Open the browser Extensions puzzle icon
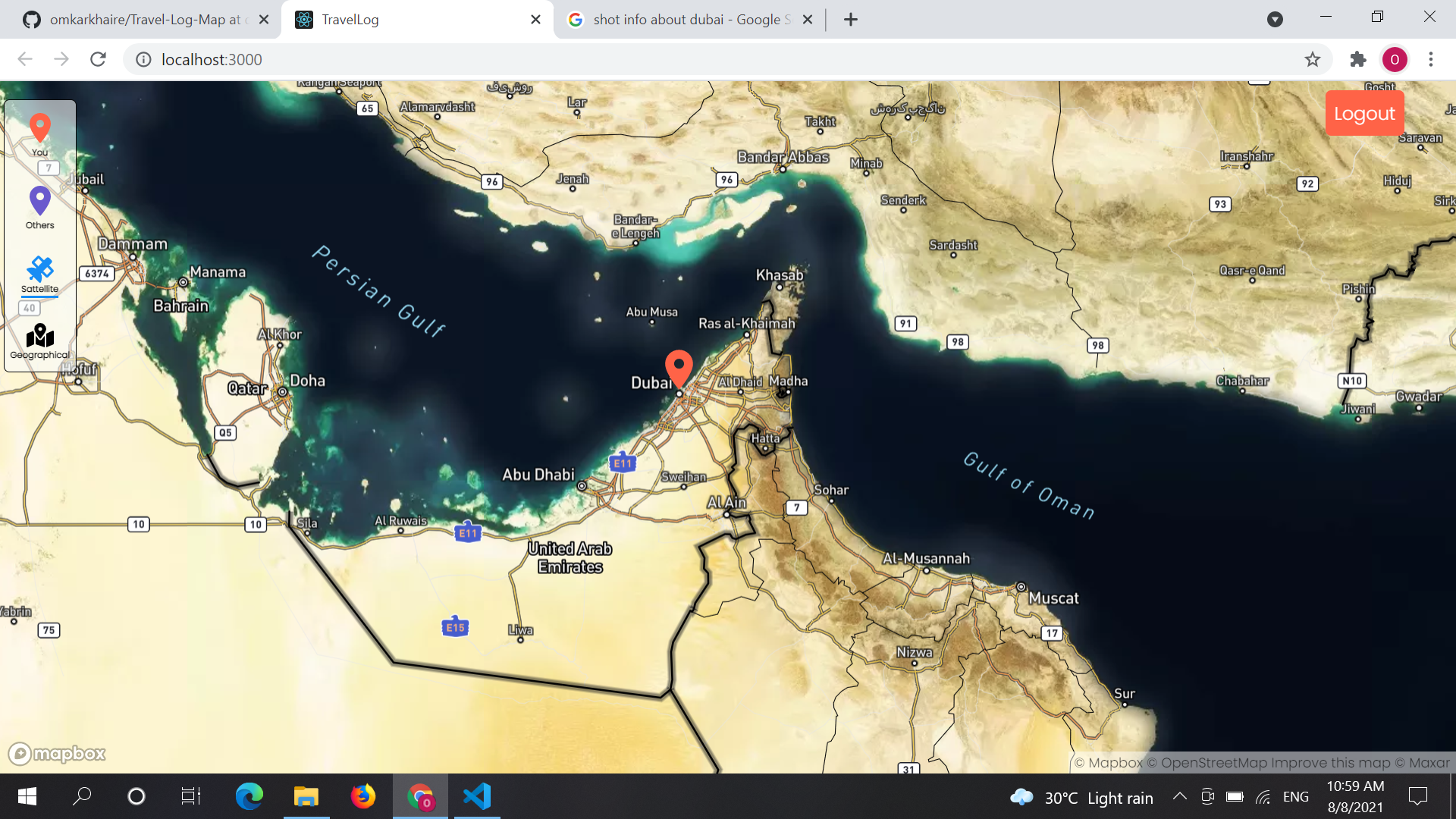The image size is (1456, 819). coord(1357,59)
